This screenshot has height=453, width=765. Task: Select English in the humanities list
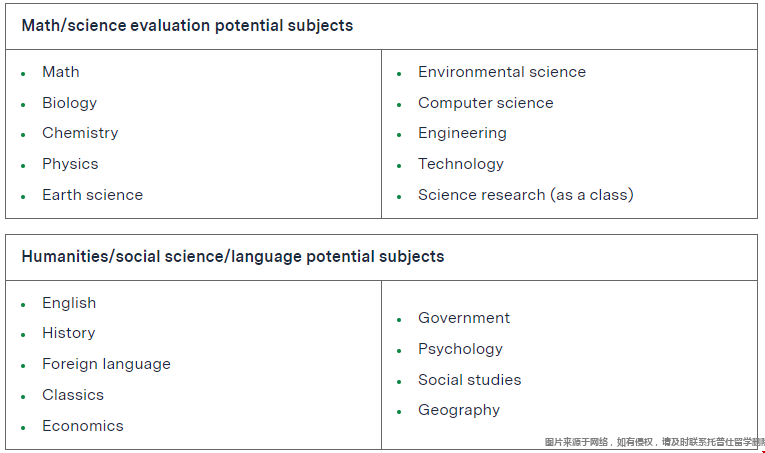click(69, 303)
